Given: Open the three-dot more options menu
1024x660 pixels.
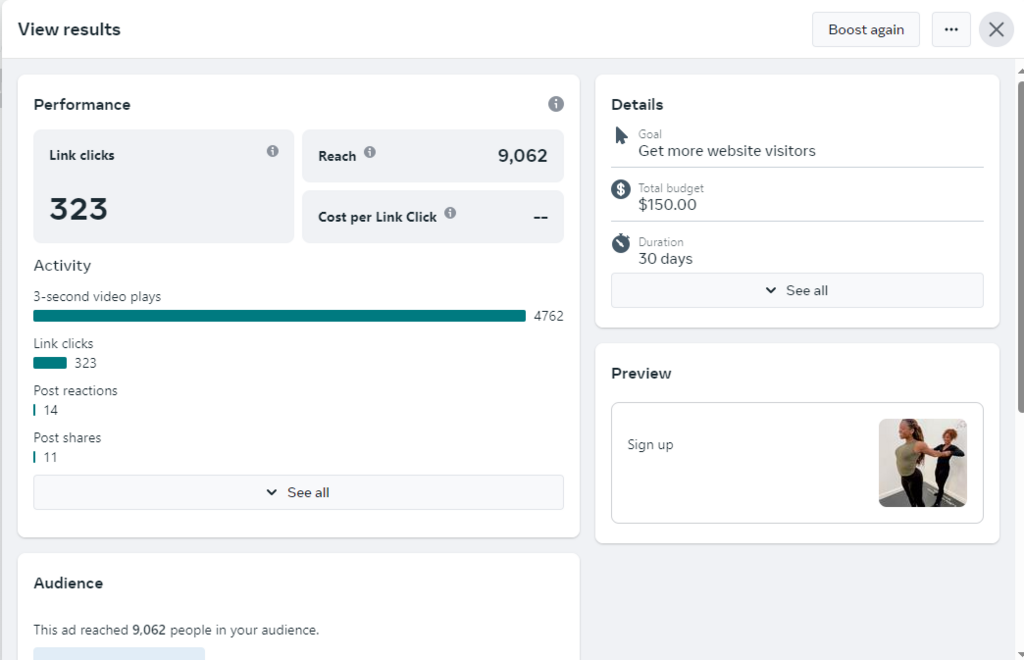Looking at the screenshot, I should [951, 29].
